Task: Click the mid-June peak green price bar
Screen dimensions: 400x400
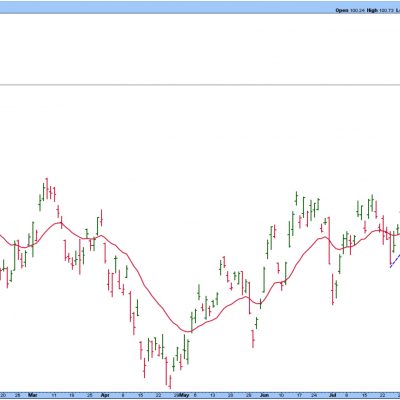Action: 296,198
